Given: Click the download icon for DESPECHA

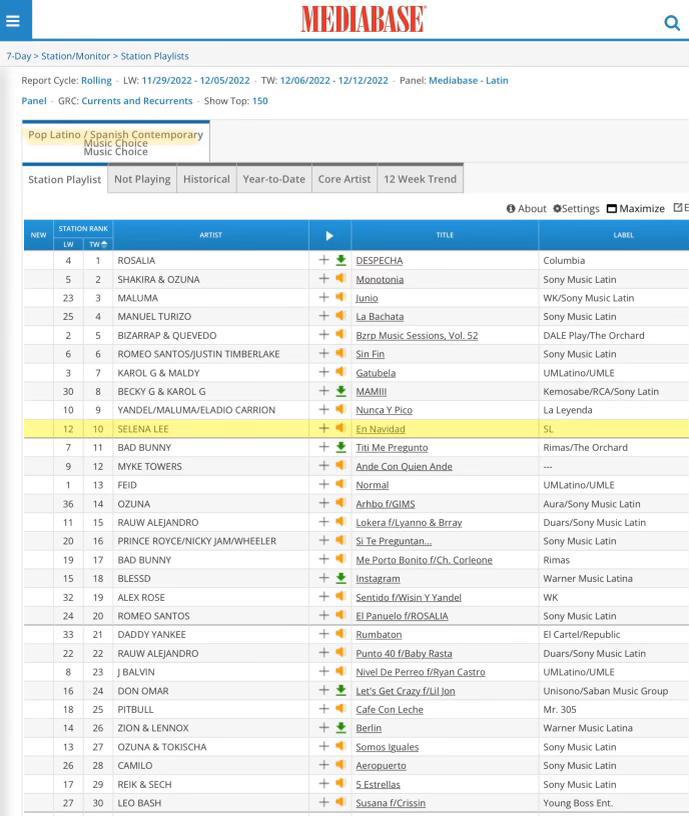Looking at the screenshot, I should 341,260.
